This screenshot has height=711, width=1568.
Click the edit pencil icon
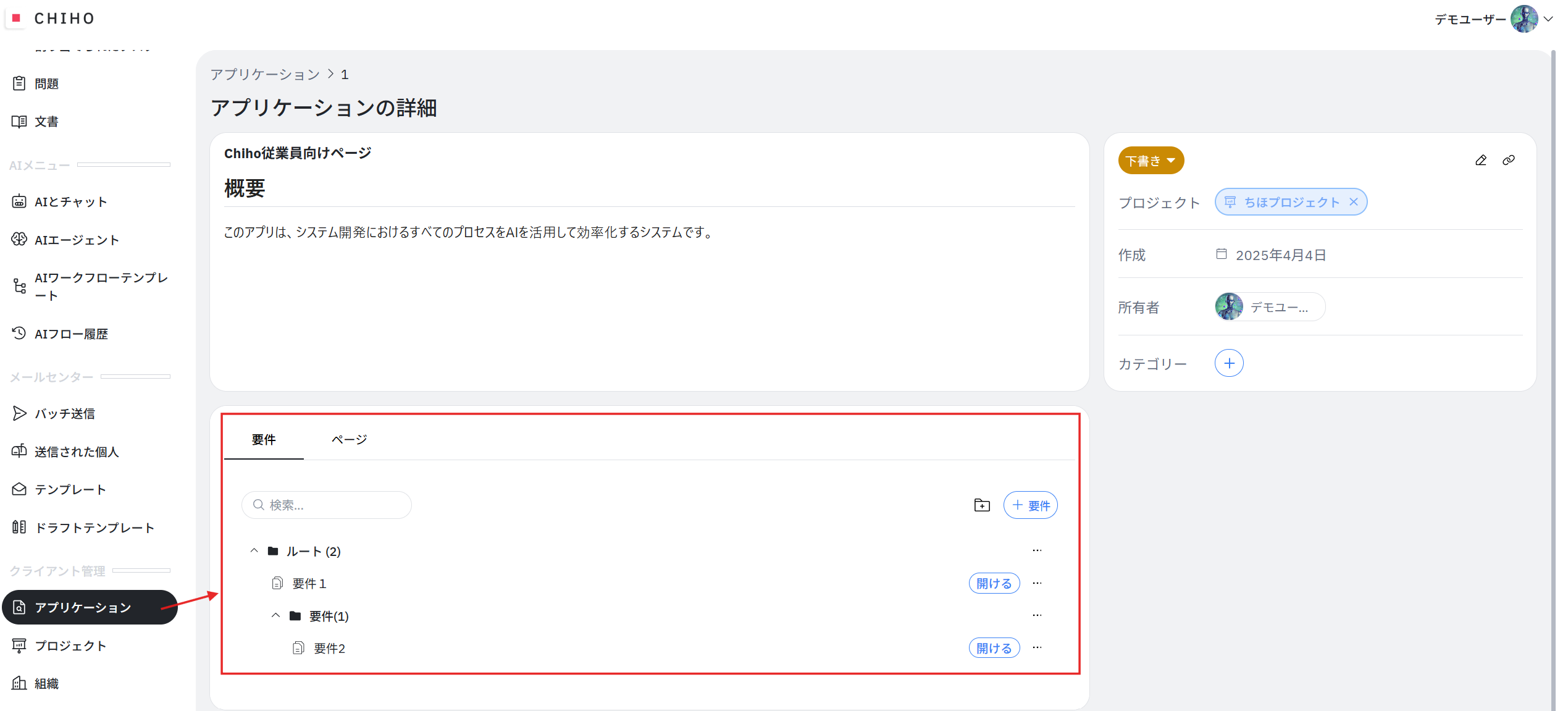pos(1480,161)
